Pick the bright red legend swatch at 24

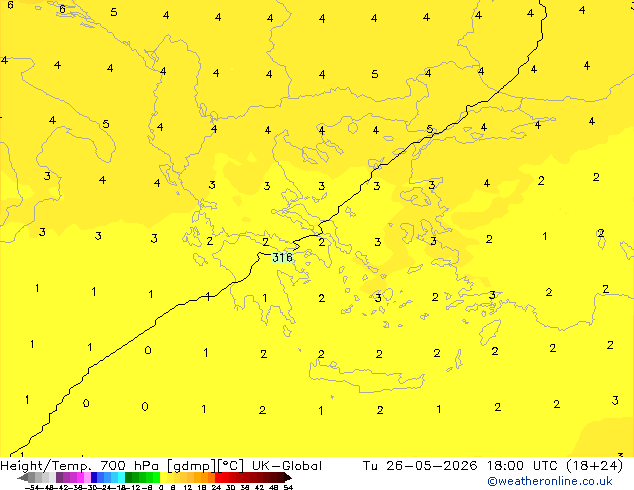[x=218, y=477]
